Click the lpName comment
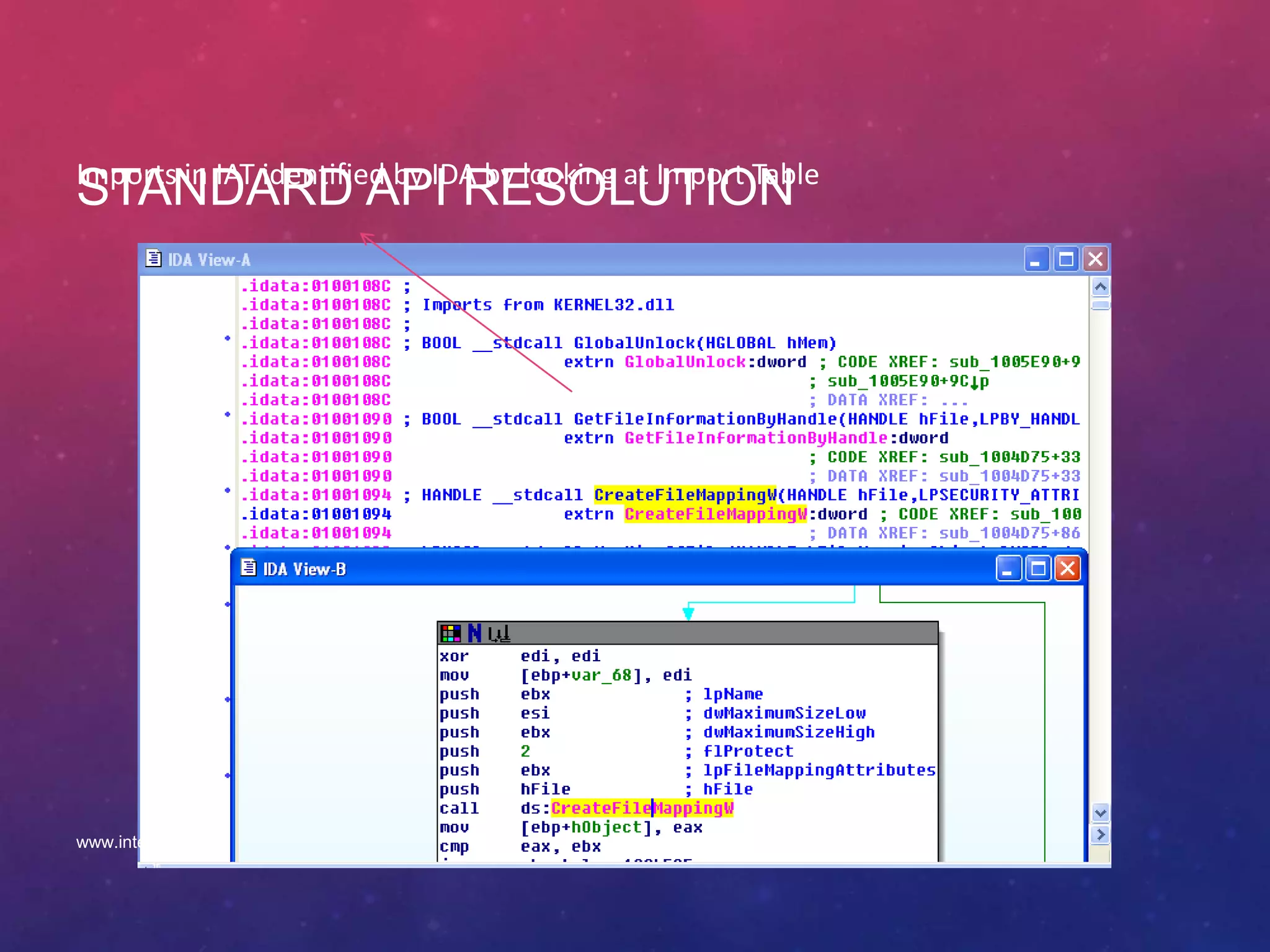1270x952 pixels. point(733,694)
